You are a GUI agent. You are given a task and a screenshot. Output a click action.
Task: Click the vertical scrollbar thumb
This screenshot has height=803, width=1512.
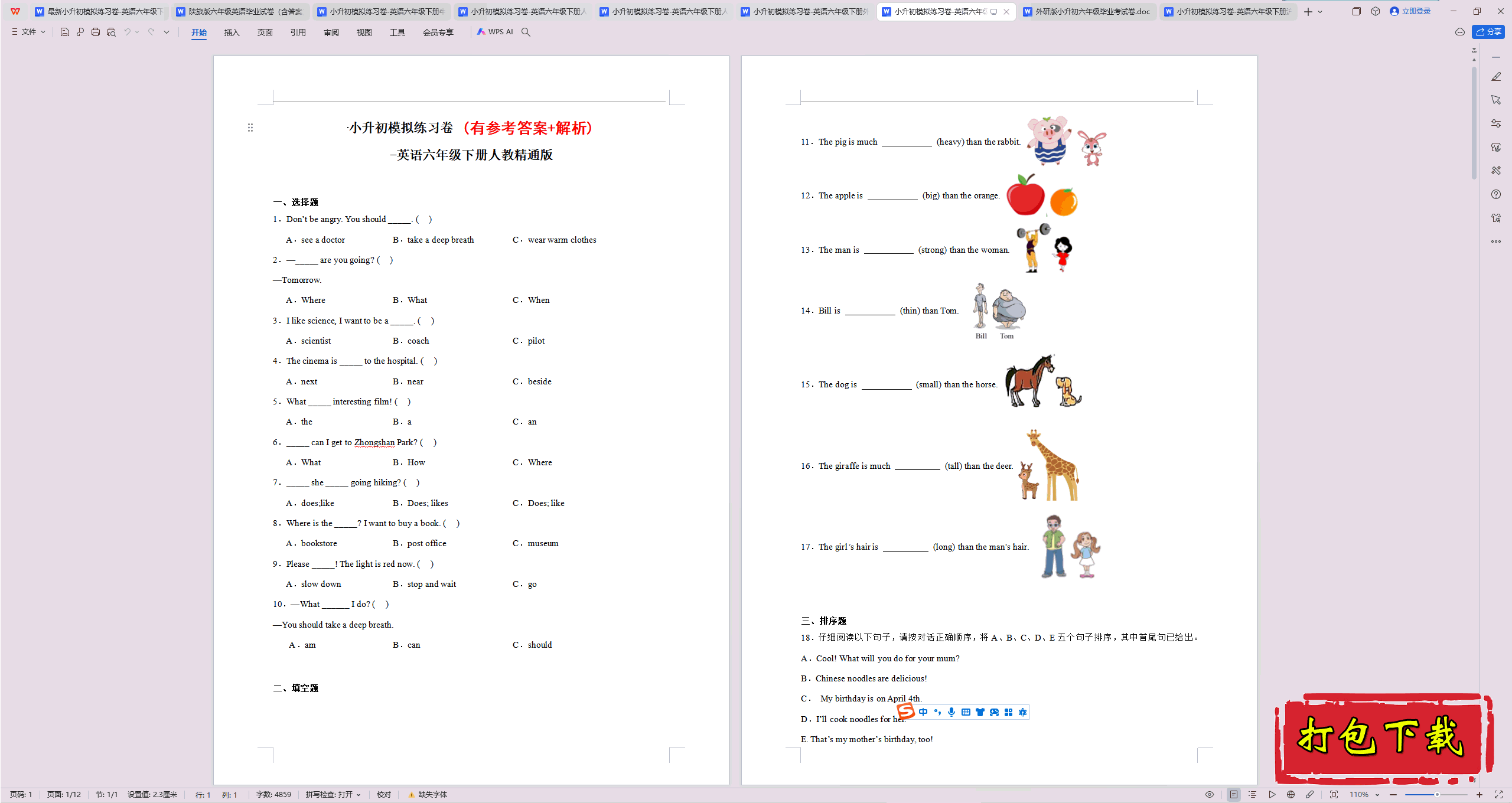pyautogui.click(x=1474, y=123)
